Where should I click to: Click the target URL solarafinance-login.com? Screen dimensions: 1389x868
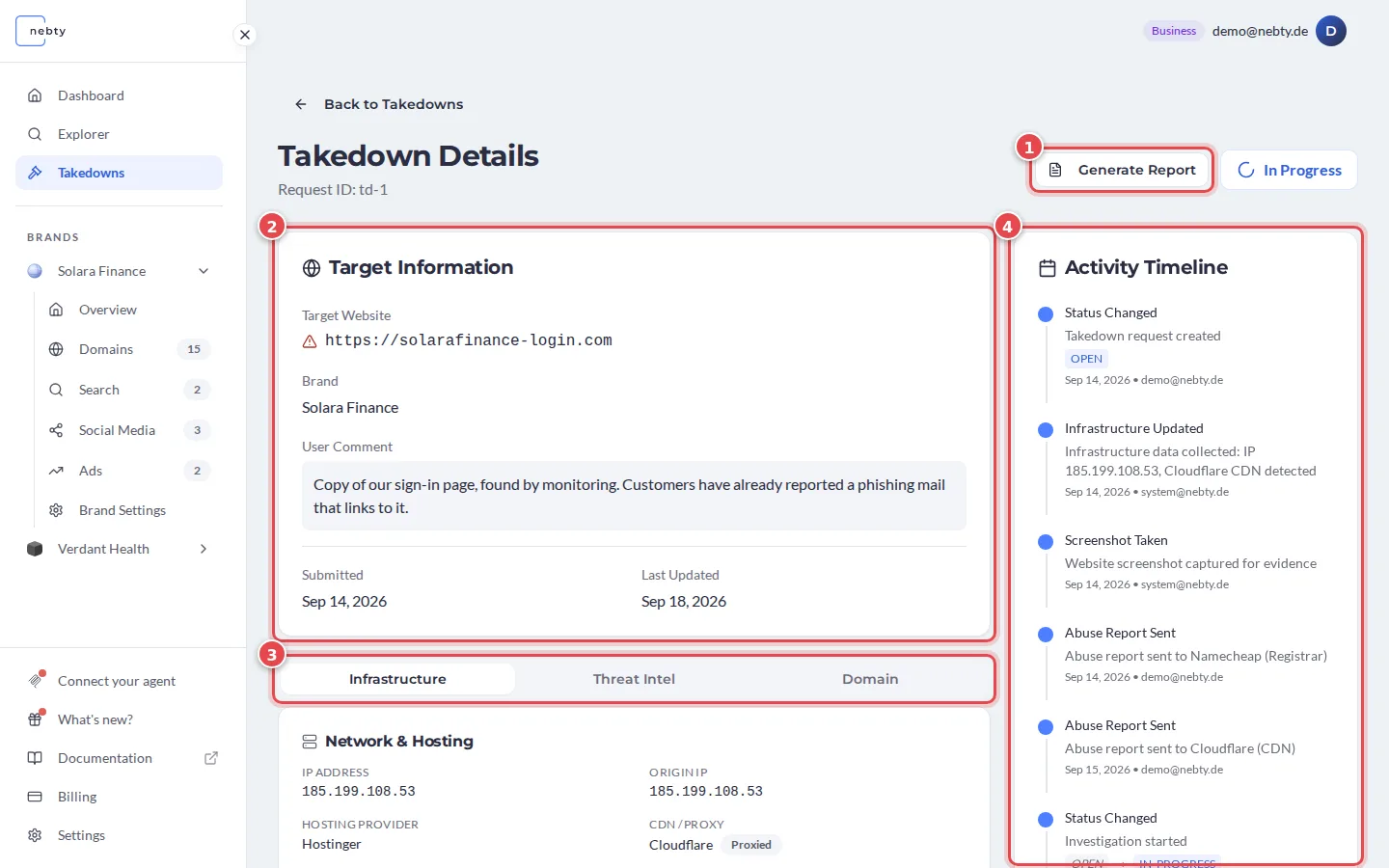tap(469, 340)
